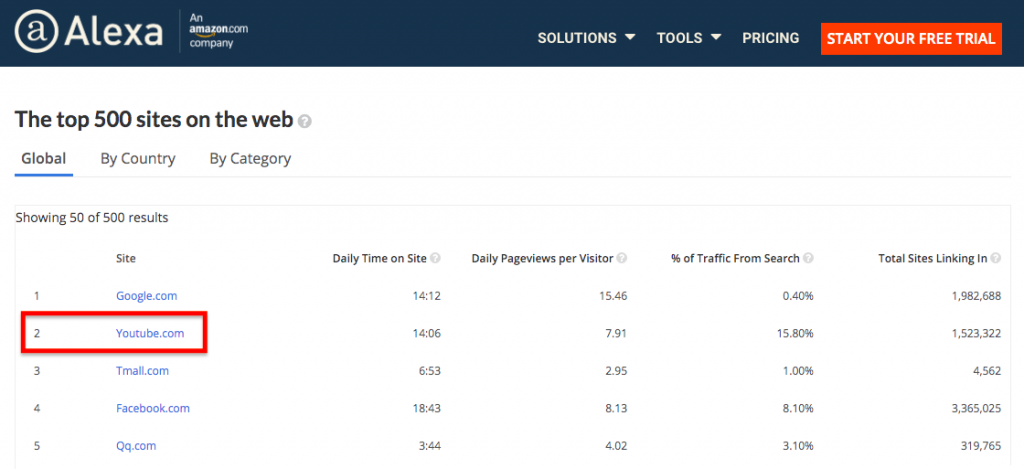Open the Qq.com site link
Screen dimensions: 1024x469
point(135,445)
